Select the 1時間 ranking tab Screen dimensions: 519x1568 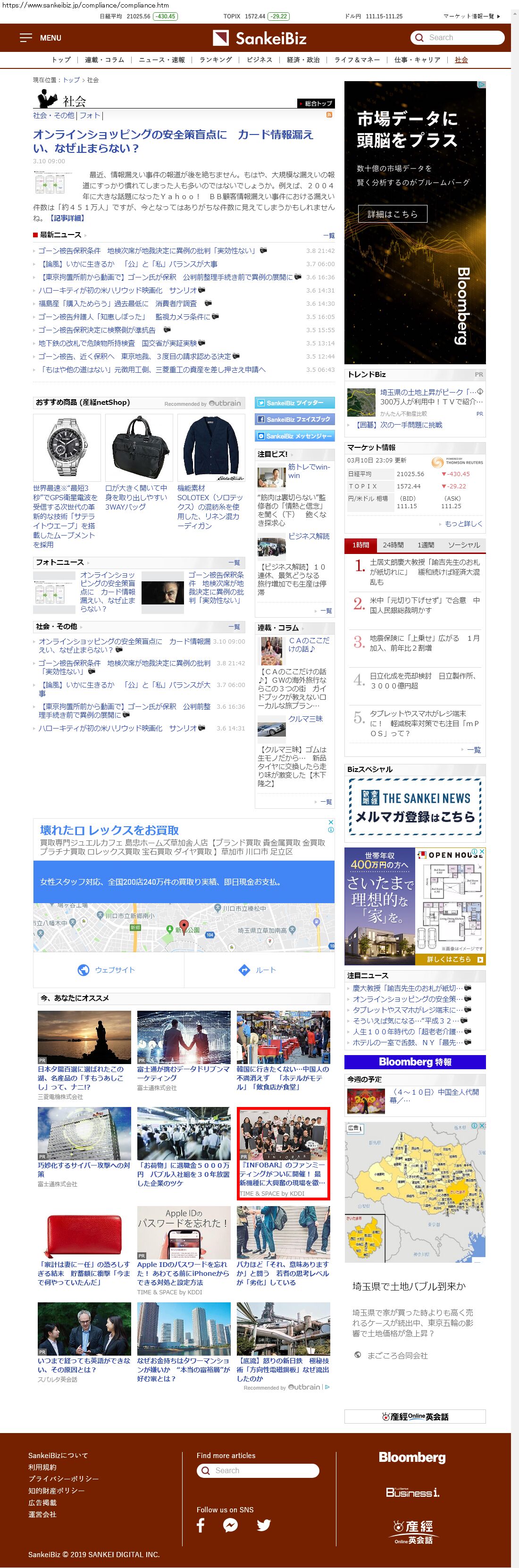point(360,545)
